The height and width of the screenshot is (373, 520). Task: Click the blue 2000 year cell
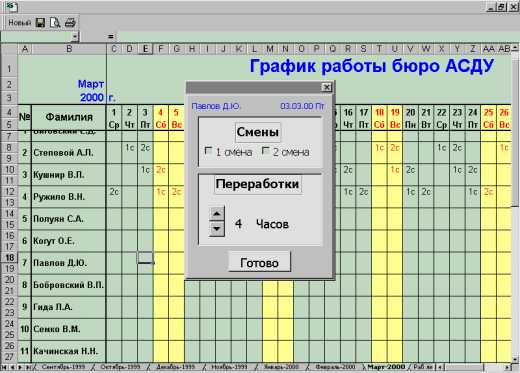(92, 97)
